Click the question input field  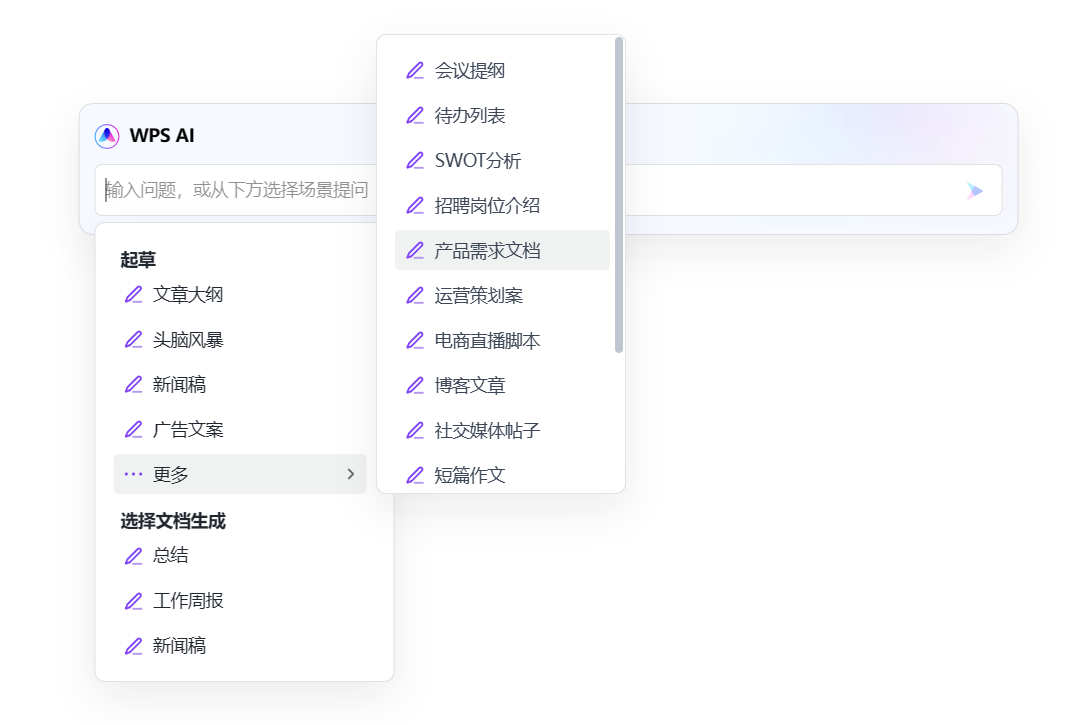240,190
